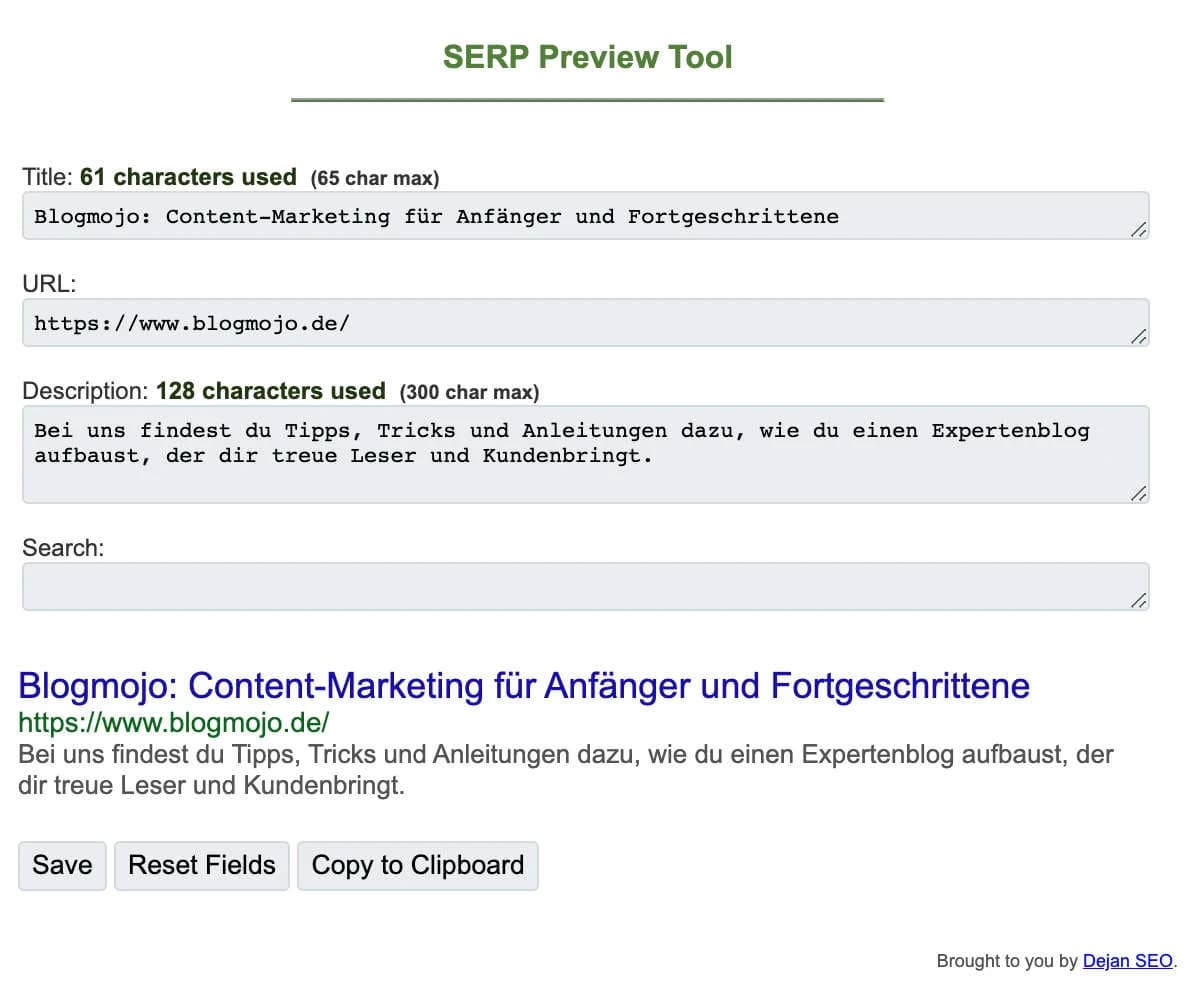Screen dimensions: 1188x982
Task: Click the '(65 char max)' label
Action: pyautogui.click(x=374, y=178)
